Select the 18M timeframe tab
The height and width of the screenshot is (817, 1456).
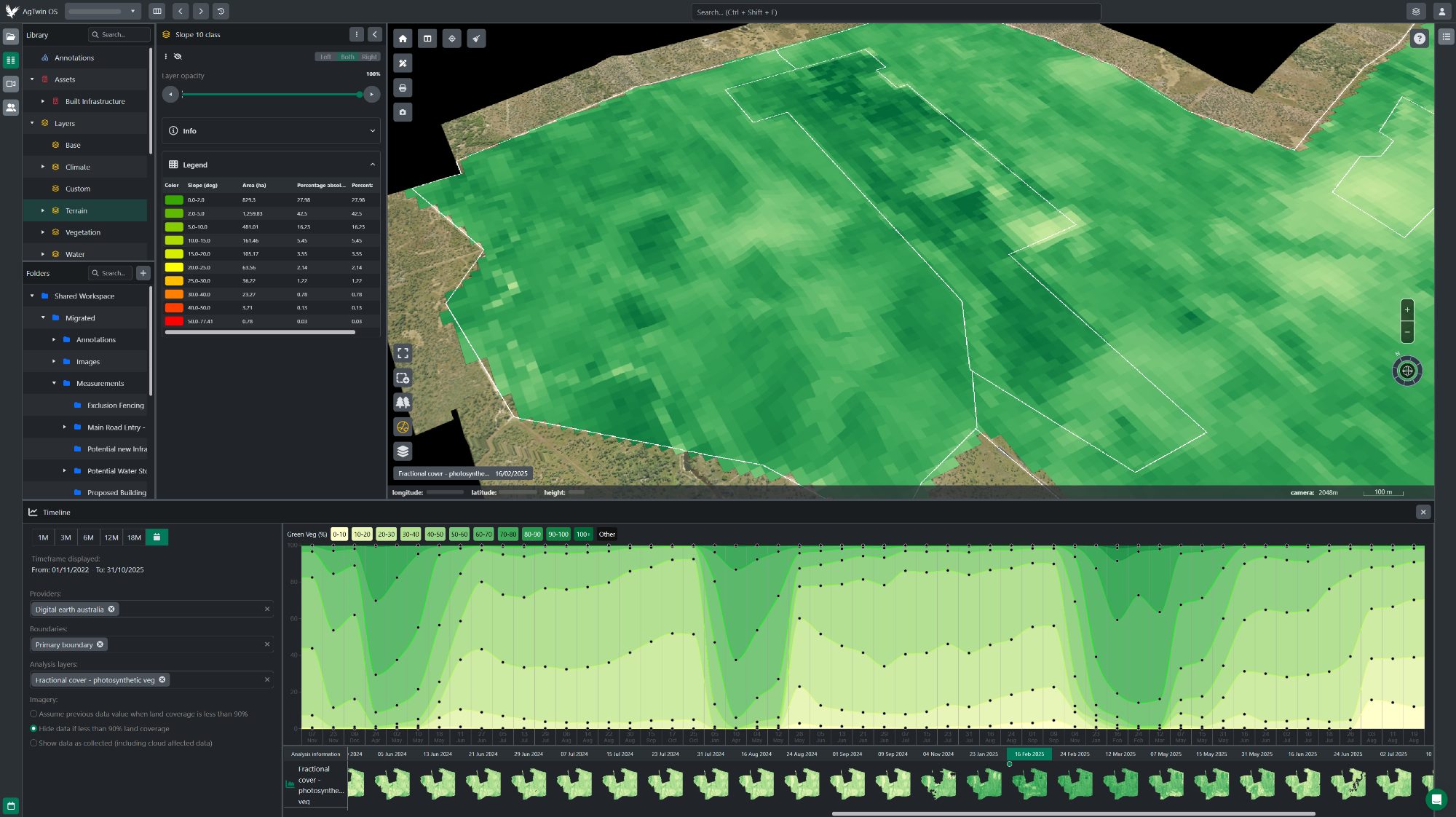pyautogui.click(x=134, y=537)
